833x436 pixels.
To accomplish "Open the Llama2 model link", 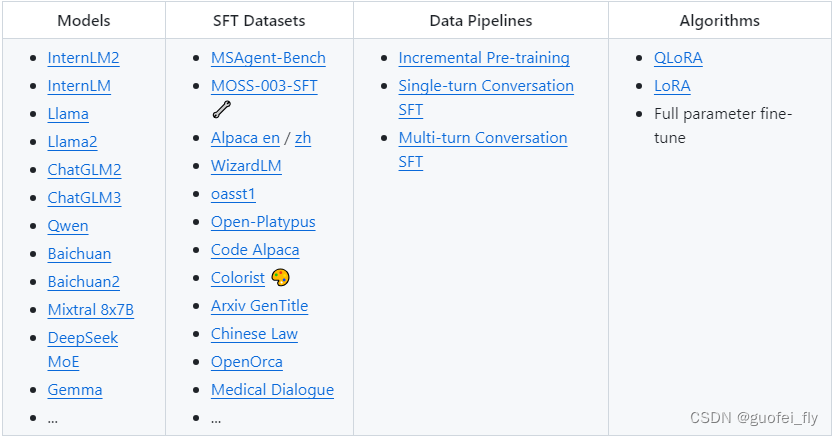I will click(x=72, y=142).
